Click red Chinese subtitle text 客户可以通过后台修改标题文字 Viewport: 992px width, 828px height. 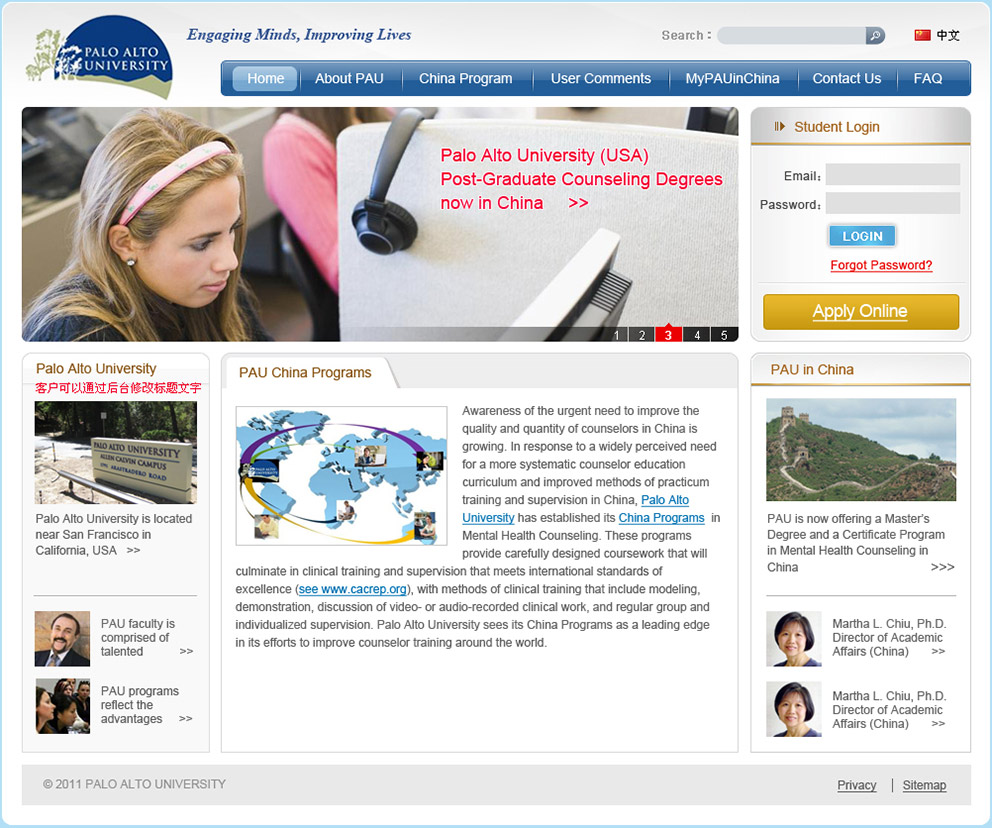[x=118, y=388]
